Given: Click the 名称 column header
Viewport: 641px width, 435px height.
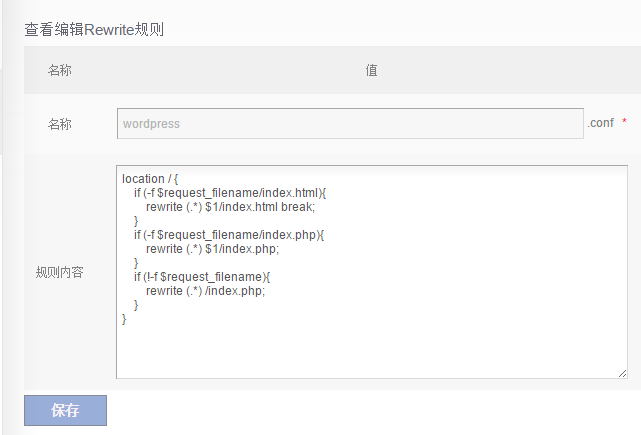Looking at the screenshot, I should tap(59, 71).
